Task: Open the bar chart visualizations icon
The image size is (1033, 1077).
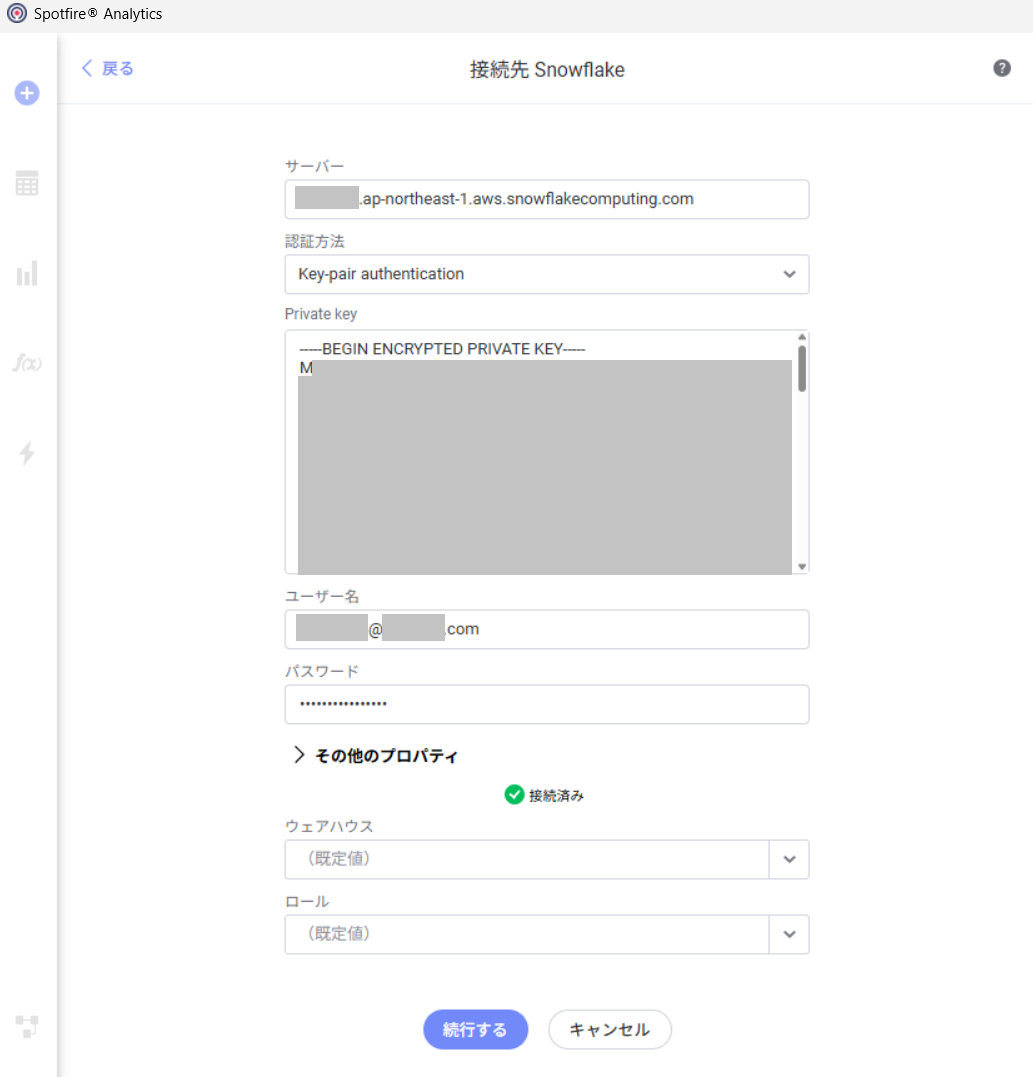Action: (27, 273)
